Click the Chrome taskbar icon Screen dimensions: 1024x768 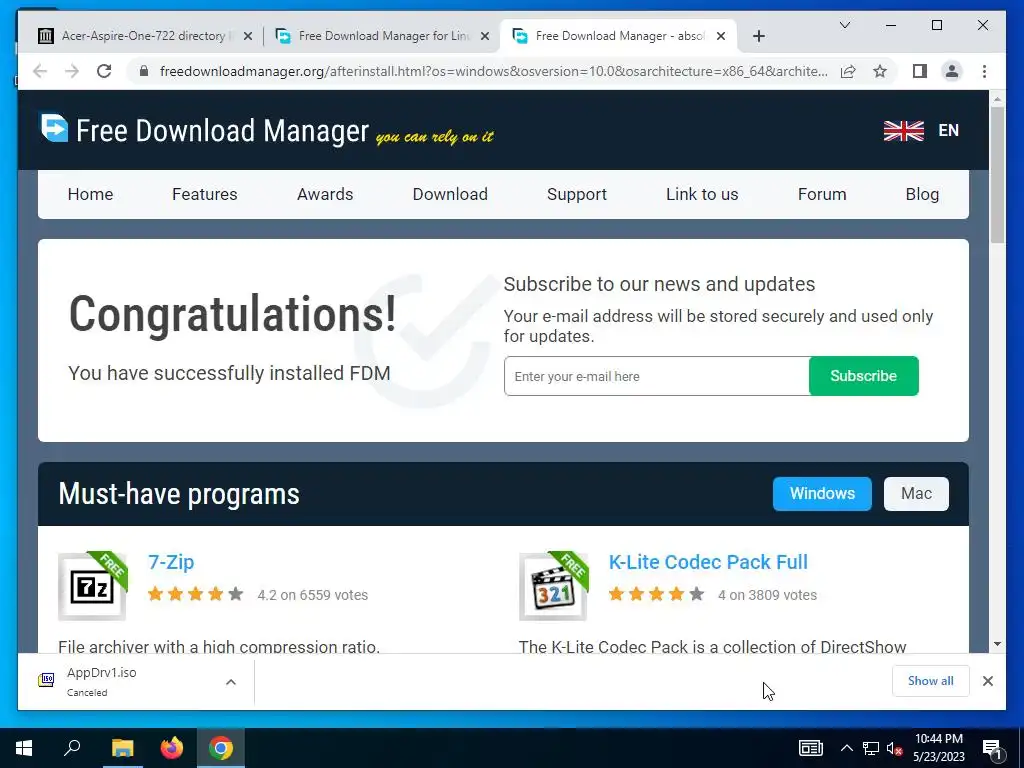pyautogui.click(x=221, y=748)
